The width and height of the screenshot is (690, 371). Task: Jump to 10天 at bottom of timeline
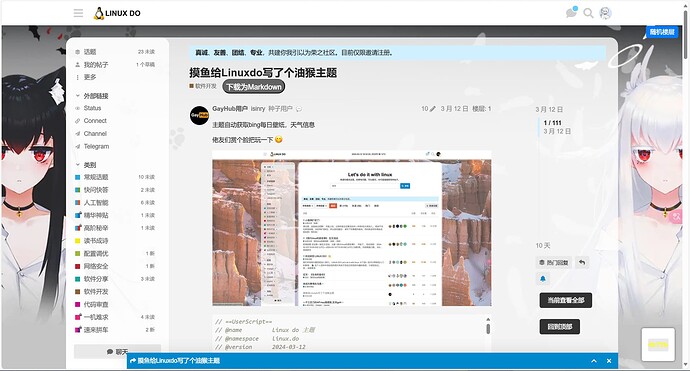tap(543, 246)
